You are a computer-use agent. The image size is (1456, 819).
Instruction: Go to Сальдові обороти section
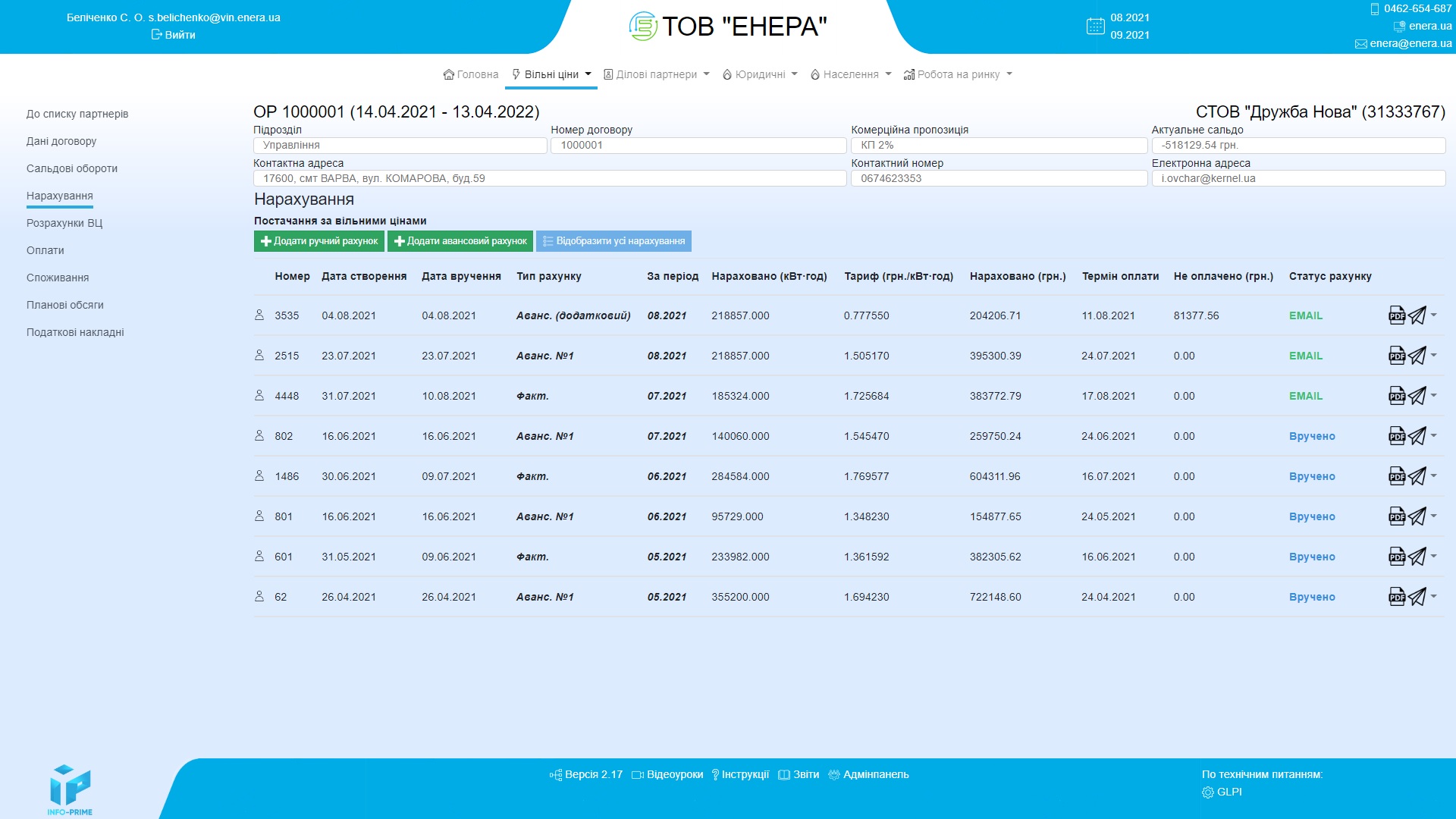pos(72,168)
